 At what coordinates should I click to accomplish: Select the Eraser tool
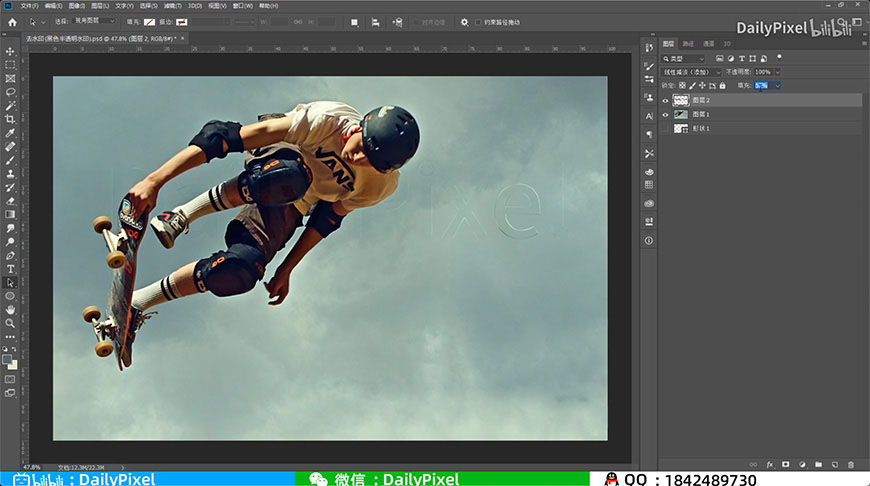pyautogui.click(x=10, y=201)
